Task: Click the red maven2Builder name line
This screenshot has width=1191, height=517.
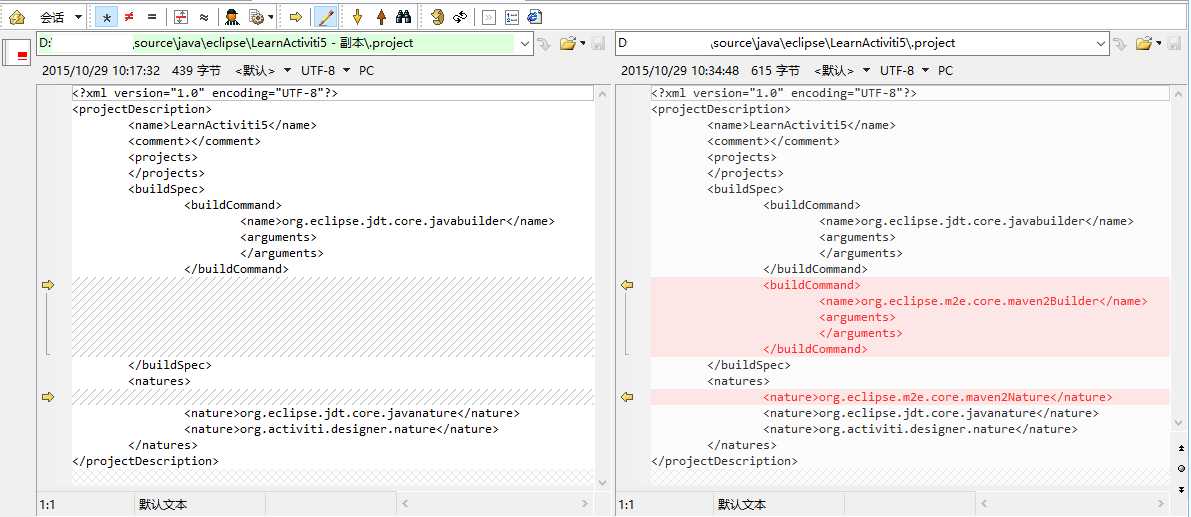Action: (983, 301)
